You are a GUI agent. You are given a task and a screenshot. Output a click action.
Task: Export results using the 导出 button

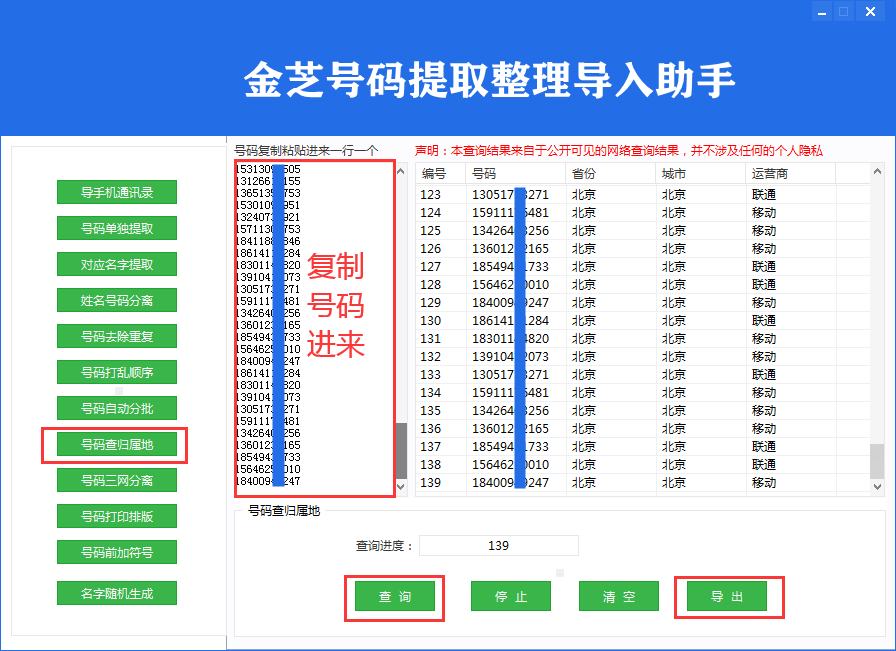coord(727,596)
